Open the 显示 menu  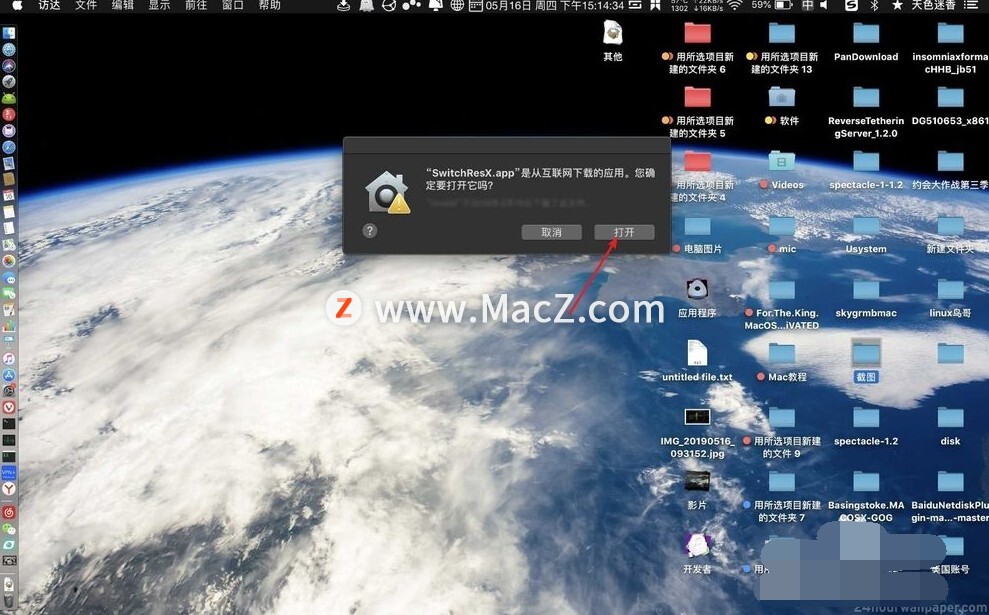159,5
